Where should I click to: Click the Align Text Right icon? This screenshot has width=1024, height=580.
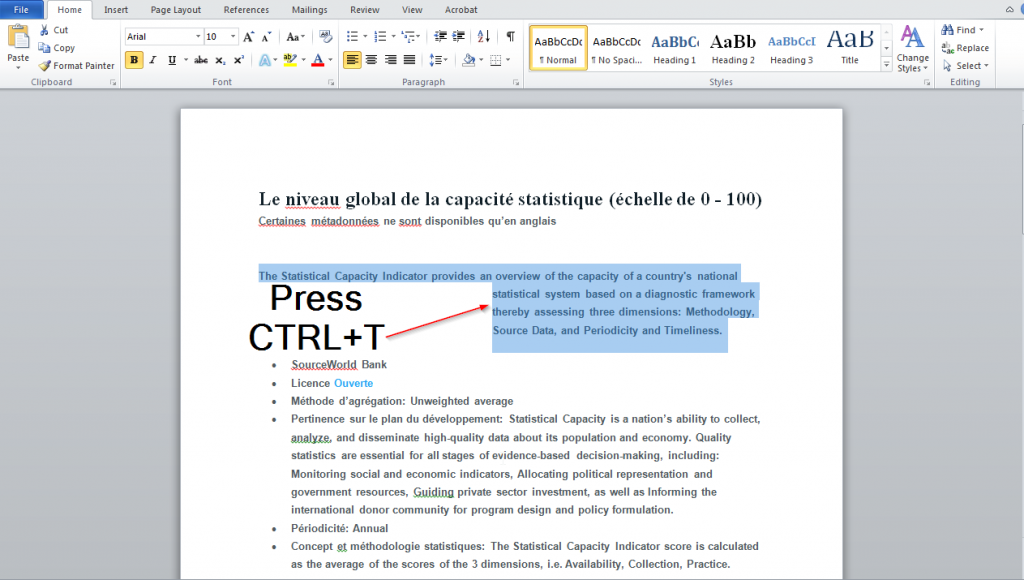tap(391, 59)
